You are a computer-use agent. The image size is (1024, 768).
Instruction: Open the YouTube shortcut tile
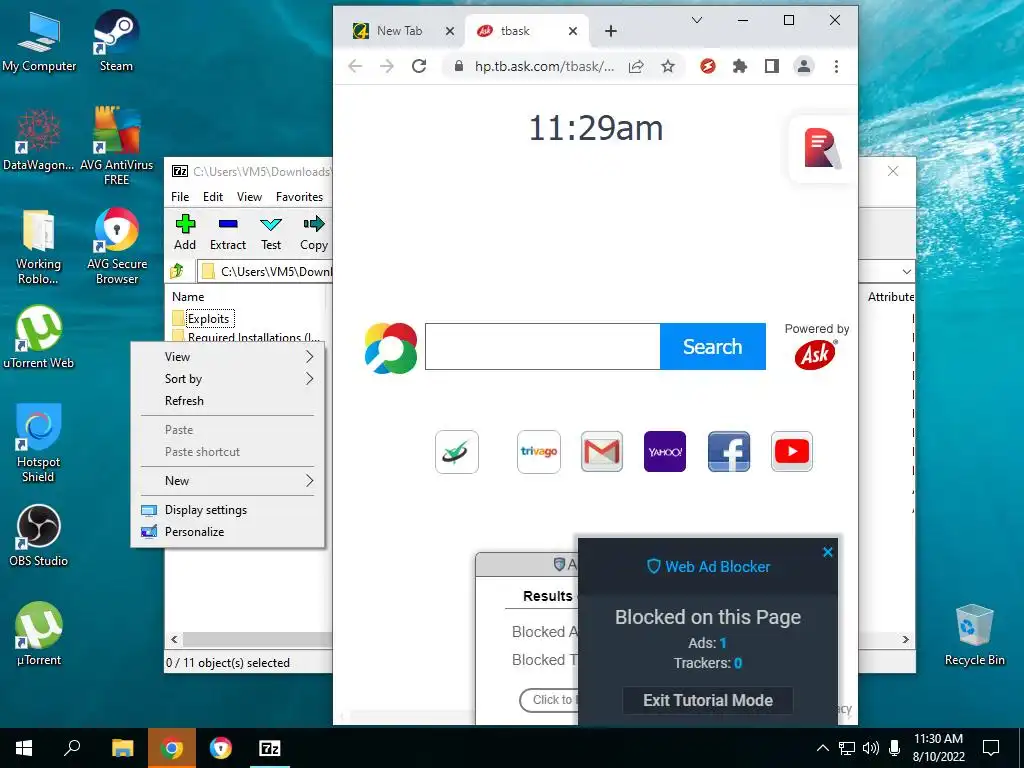pyautogui.click(x=792, y=451)
